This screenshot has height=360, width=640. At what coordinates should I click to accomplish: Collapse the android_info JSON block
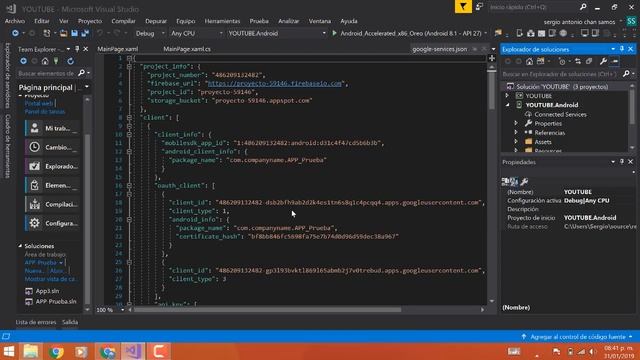click(x=129, y=220)
